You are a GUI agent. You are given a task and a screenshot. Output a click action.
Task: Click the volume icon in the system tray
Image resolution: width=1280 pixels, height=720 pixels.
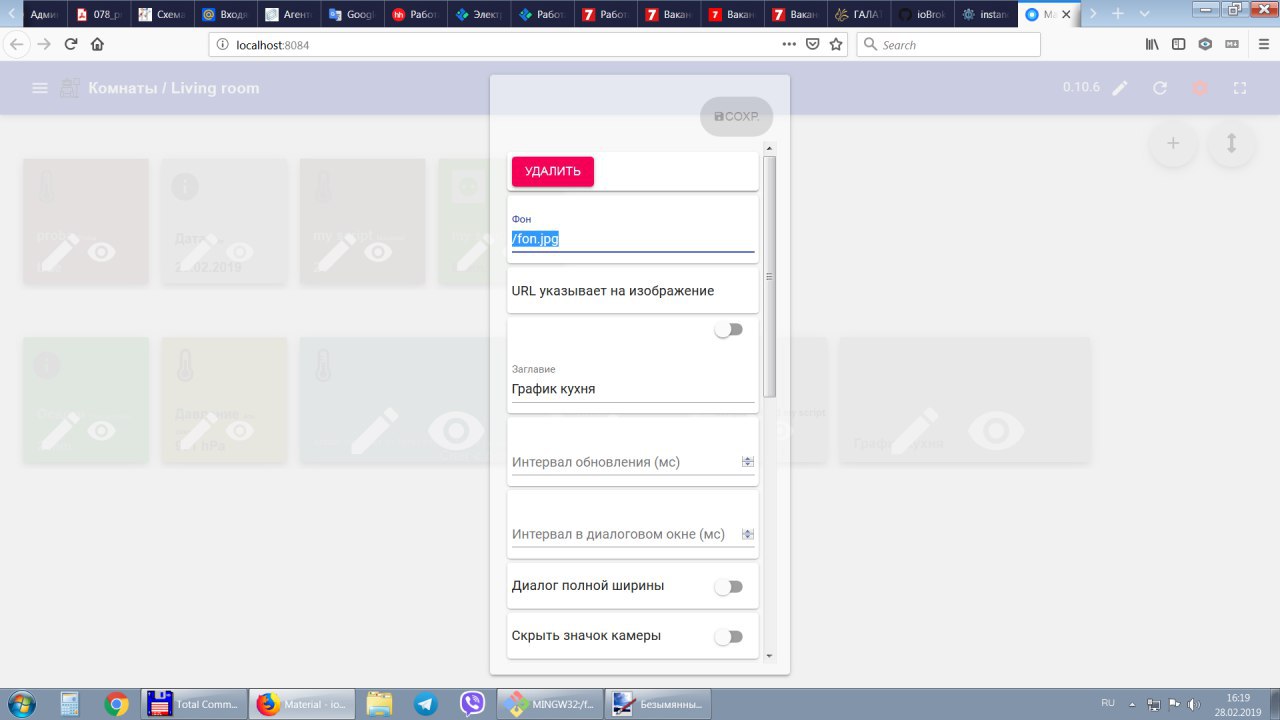point(1195,703)
